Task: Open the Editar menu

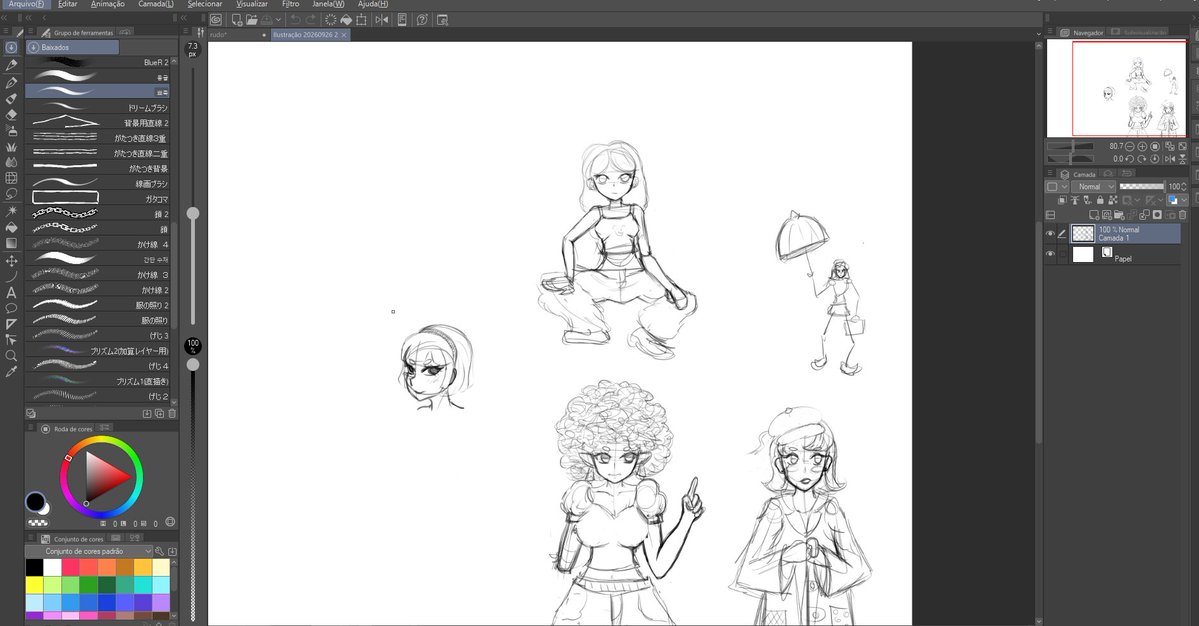Action: pyautogui.click(x=67, y=4)
